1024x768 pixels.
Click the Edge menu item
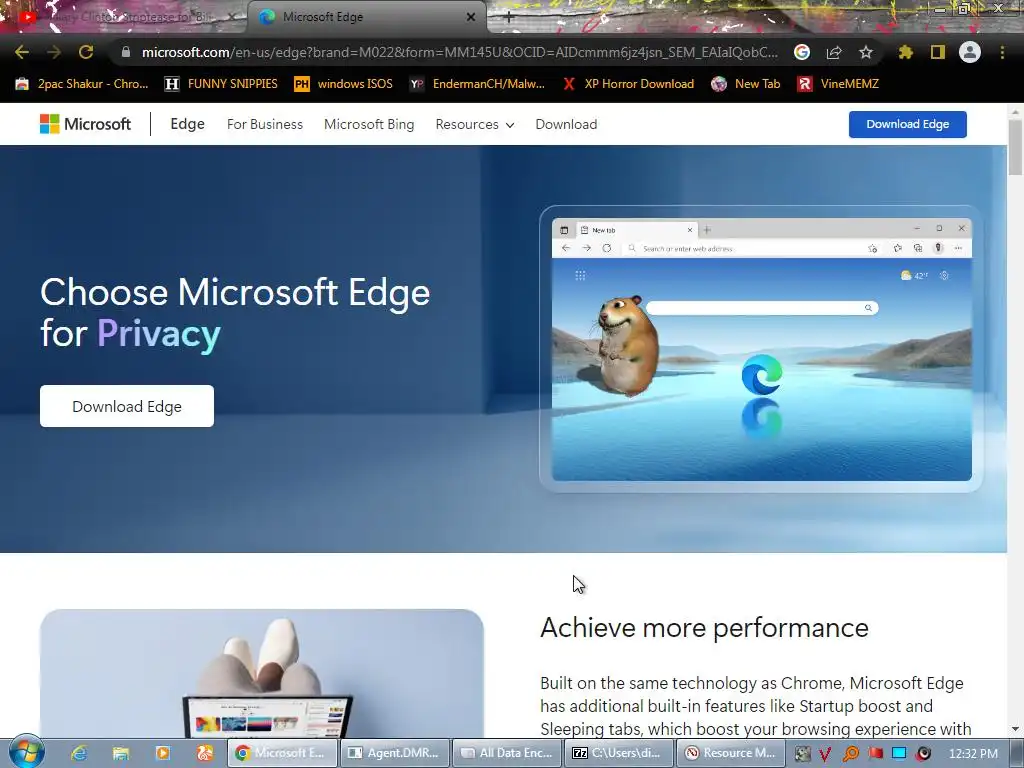point(187,124)
